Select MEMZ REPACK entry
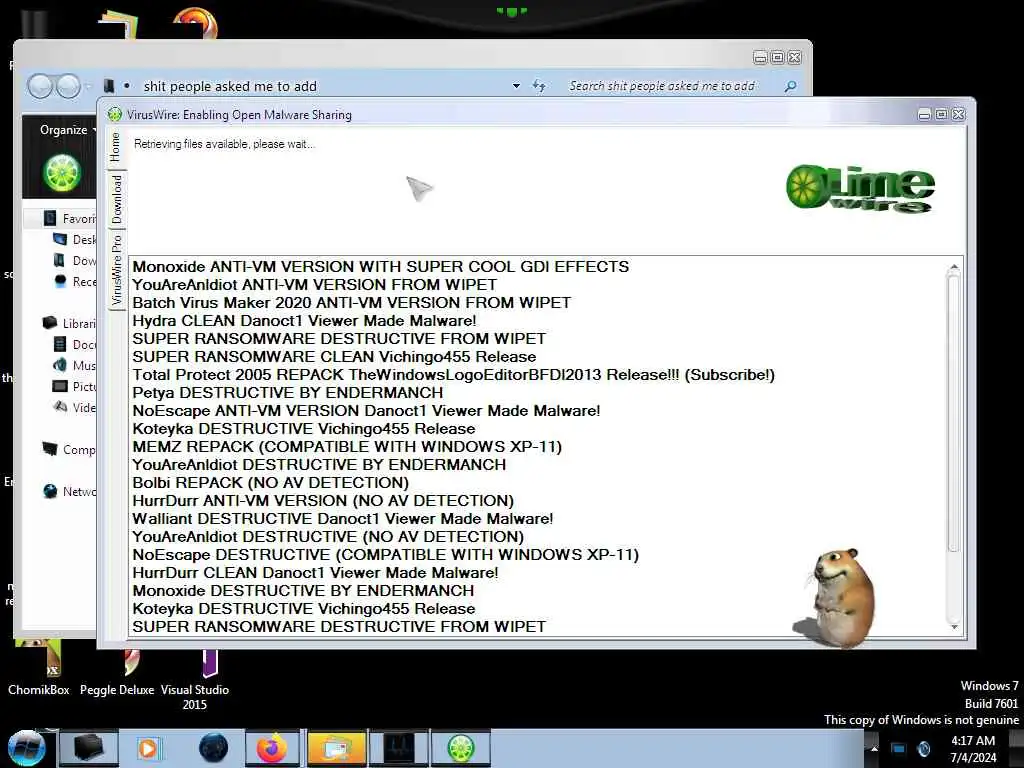The image size is (1024, 768). point(347,447)
